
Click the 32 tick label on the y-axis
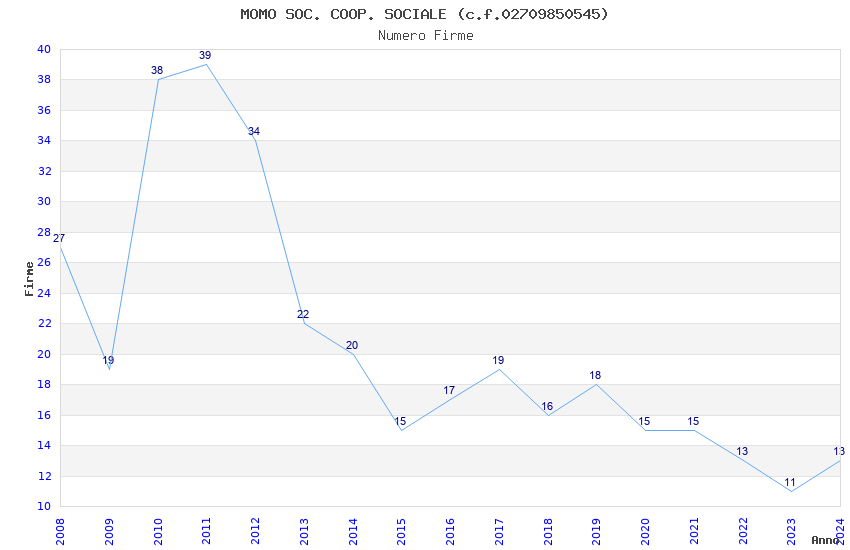[x=44, y=171]
